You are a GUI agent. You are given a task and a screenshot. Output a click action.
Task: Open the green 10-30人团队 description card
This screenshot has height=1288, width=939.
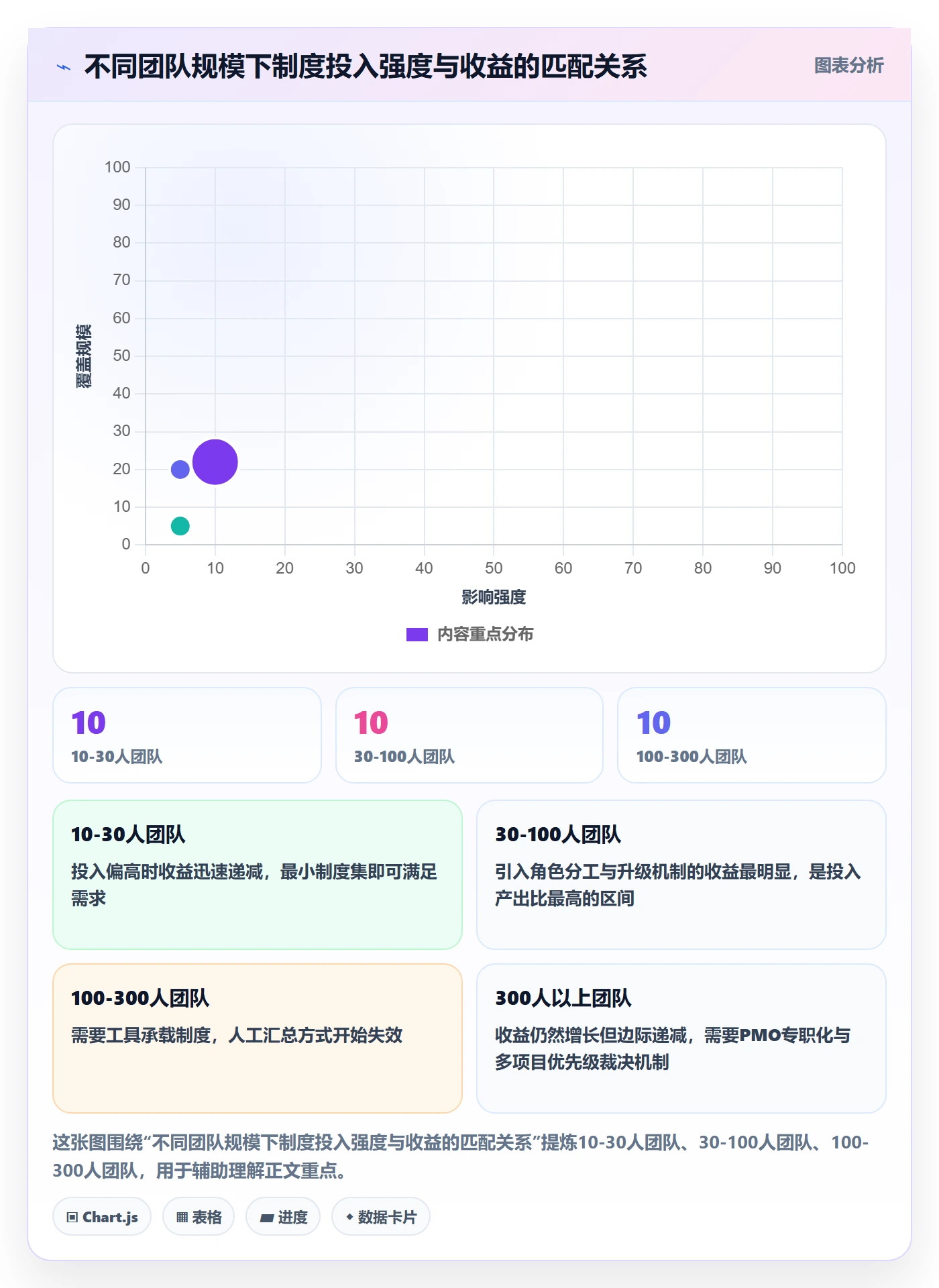pos(258,875)
